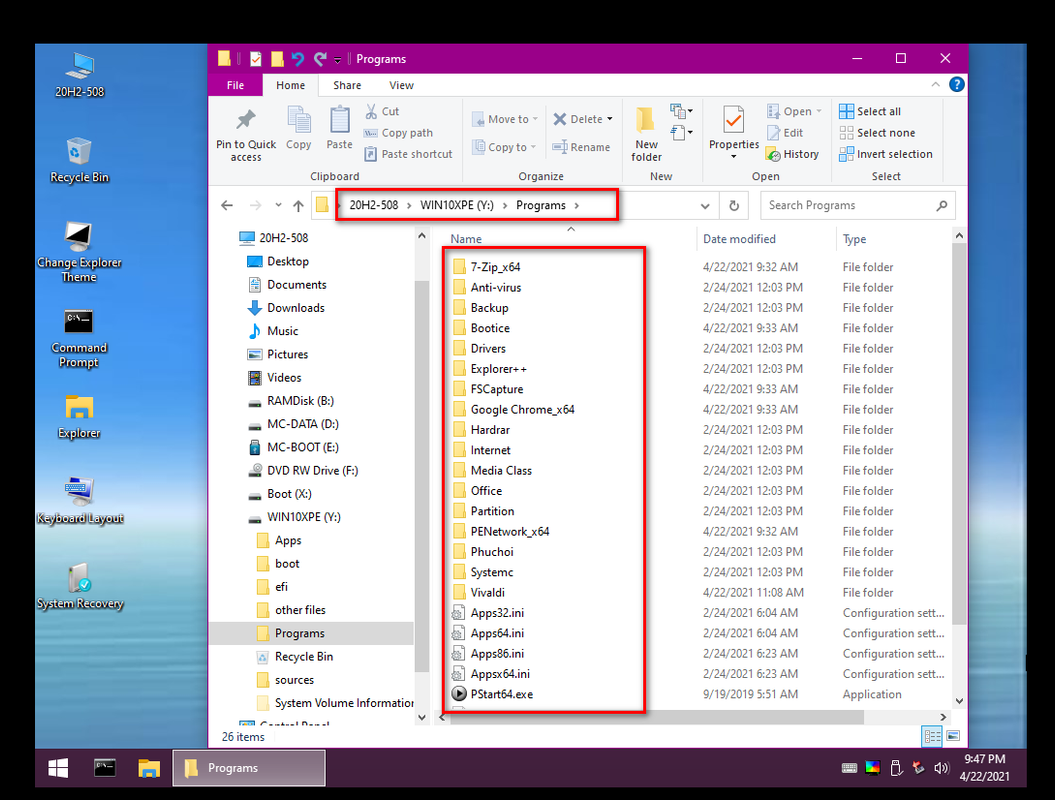The height and width of the screenshot is (800, 1055).
Task: Click the Copy path command
Action: (x=398, y=133)
